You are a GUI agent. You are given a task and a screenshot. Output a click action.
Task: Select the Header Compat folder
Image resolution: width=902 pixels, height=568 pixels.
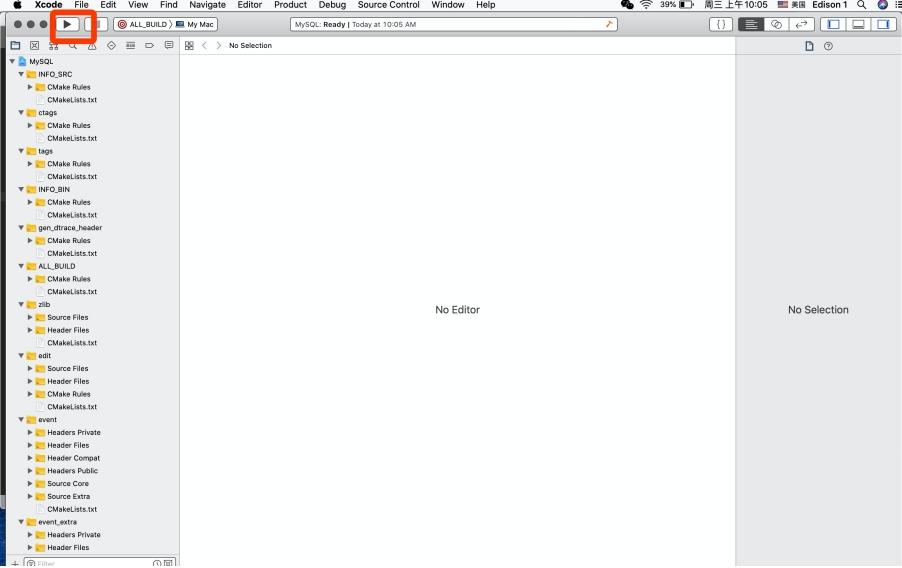point(73,458)
